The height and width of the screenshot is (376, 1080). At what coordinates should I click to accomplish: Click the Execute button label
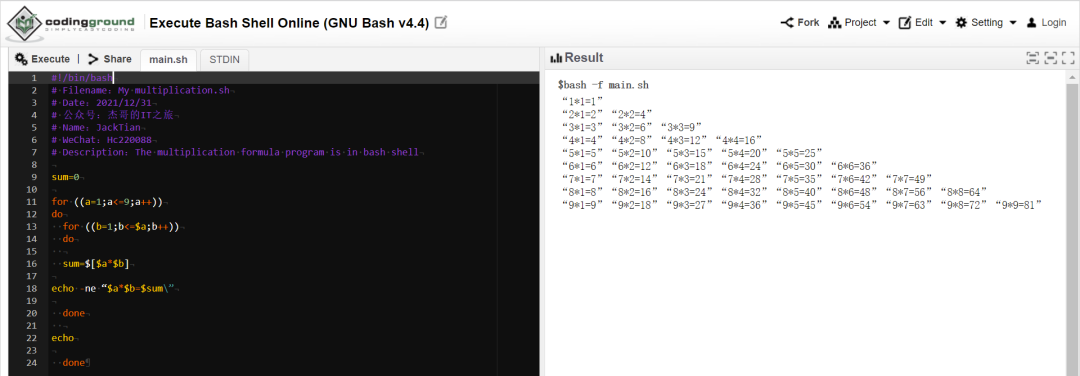pyautogui.click(x=50, y=59)
